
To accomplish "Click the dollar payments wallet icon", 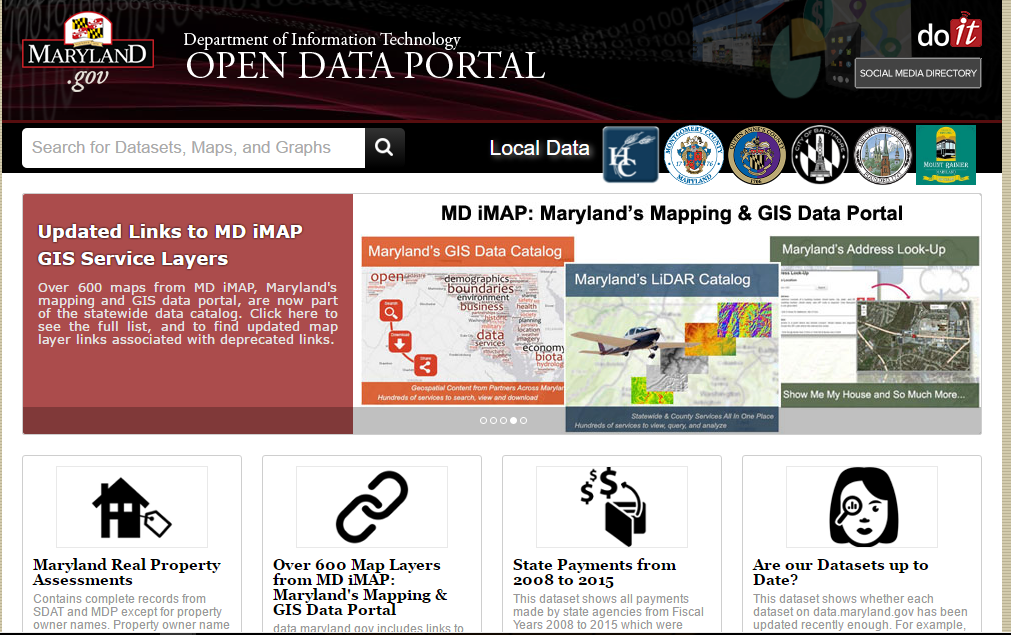I will pyautogui.click(x=613, y=507).
